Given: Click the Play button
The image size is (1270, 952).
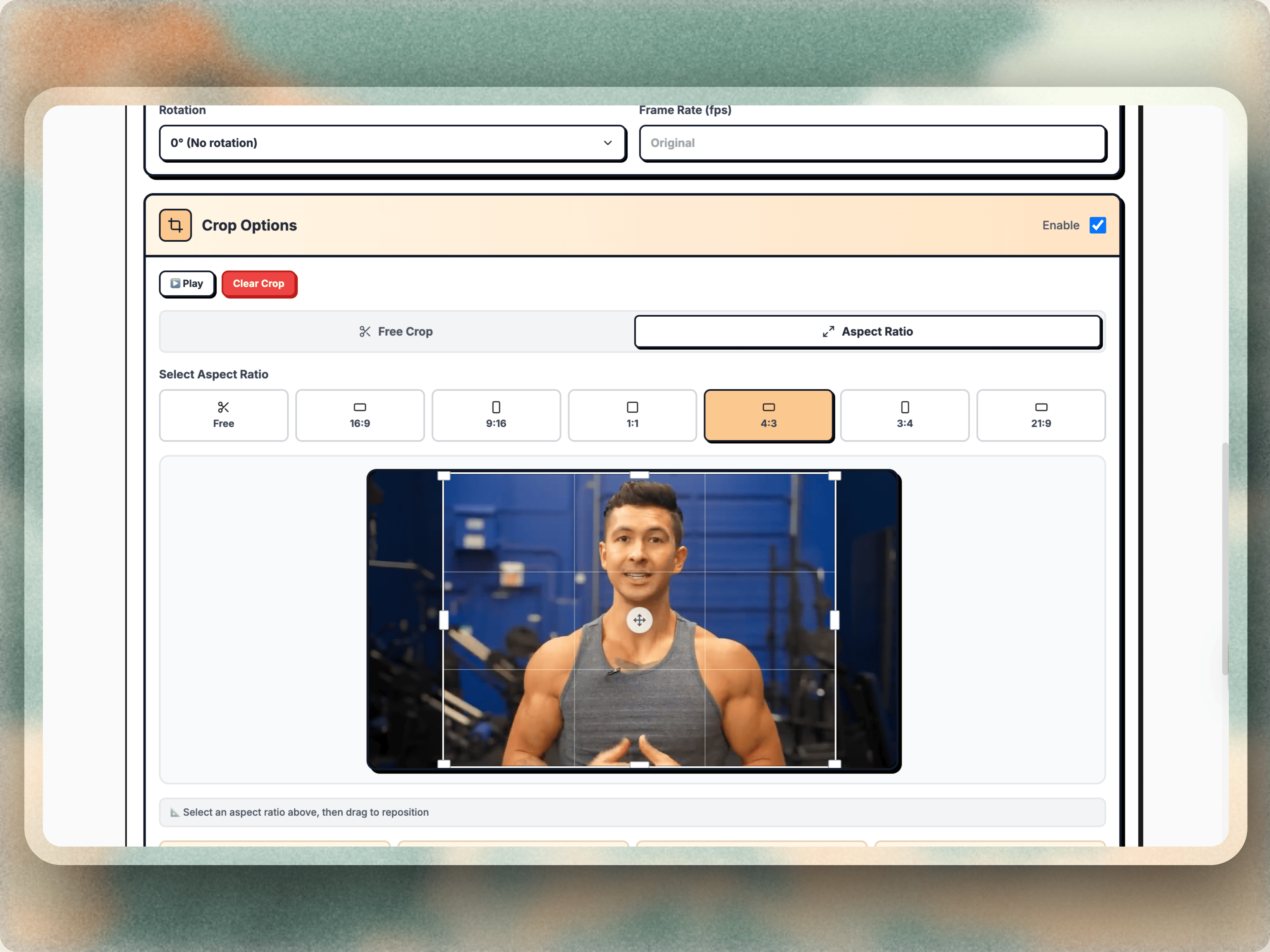Looking at the screenshot, I should [x=187, y=284].
